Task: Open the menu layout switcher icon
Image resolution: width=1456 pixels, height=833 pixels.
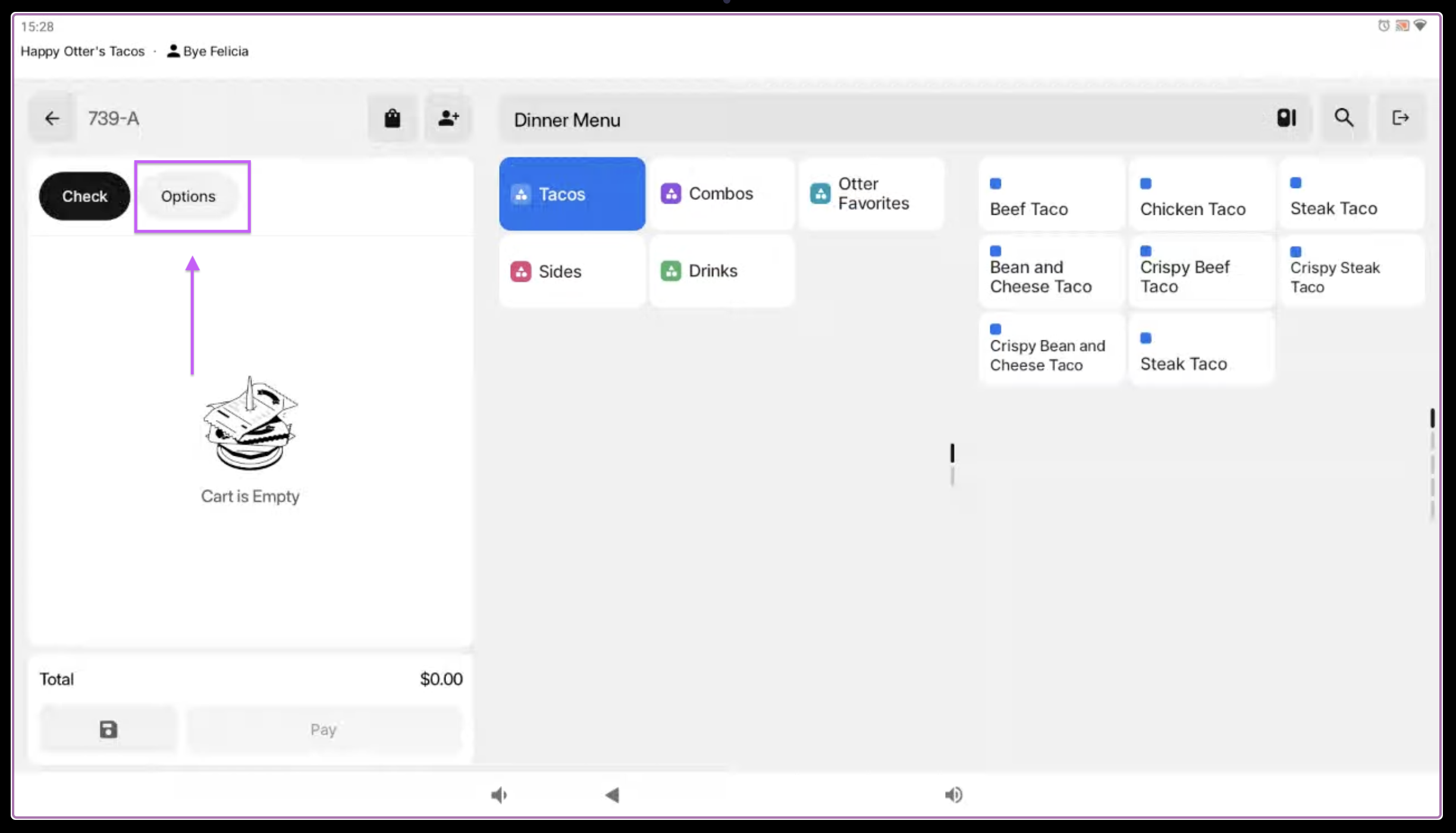Action: [x=1286, y=118]
